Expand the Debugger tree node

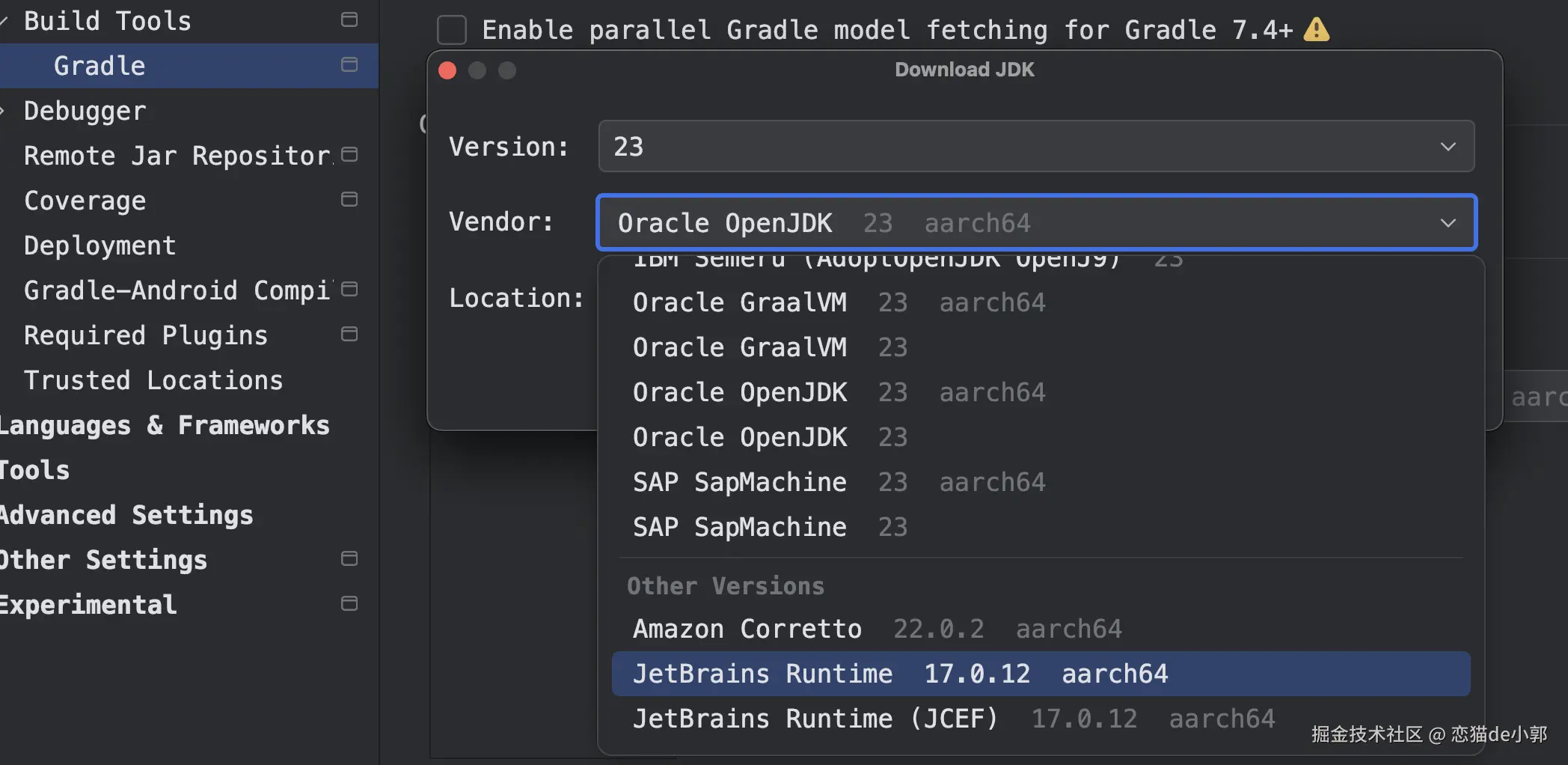click(x=4, y=111)
